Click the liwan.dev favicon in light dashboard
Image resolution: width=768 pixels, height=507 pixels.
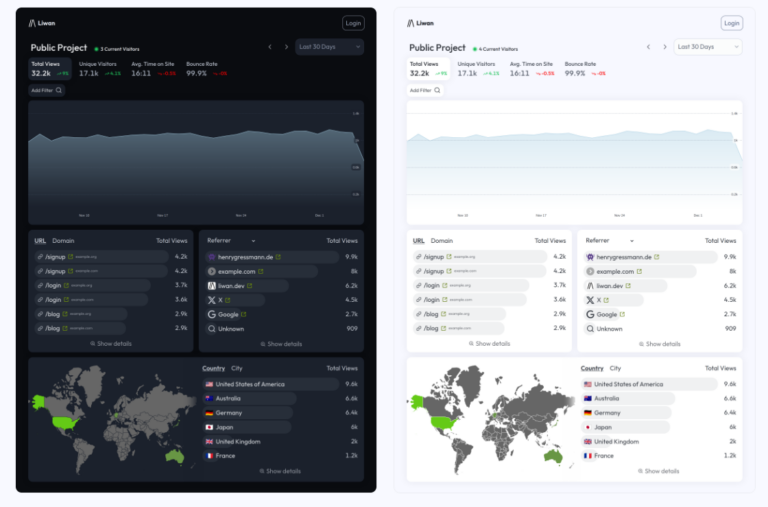(x=590, y=286)
